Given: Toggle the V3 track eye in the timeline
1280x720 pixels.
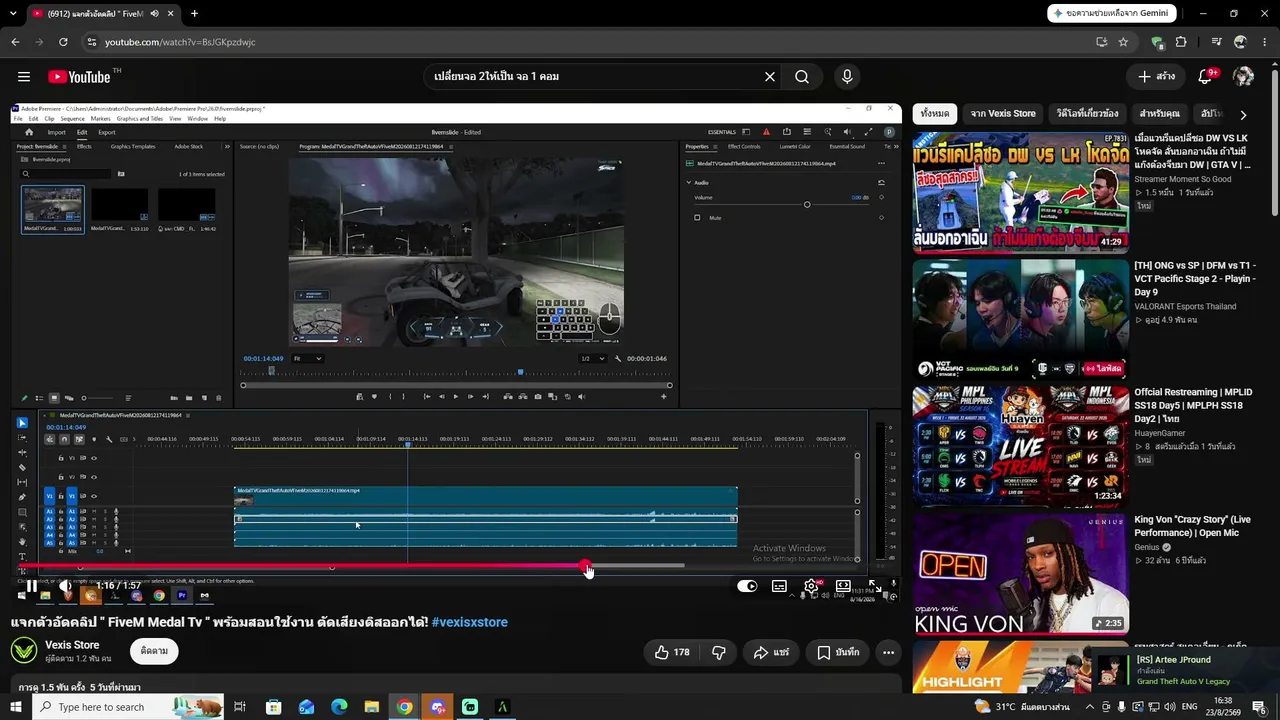Looking at the screenshot, I should (94, 458).
